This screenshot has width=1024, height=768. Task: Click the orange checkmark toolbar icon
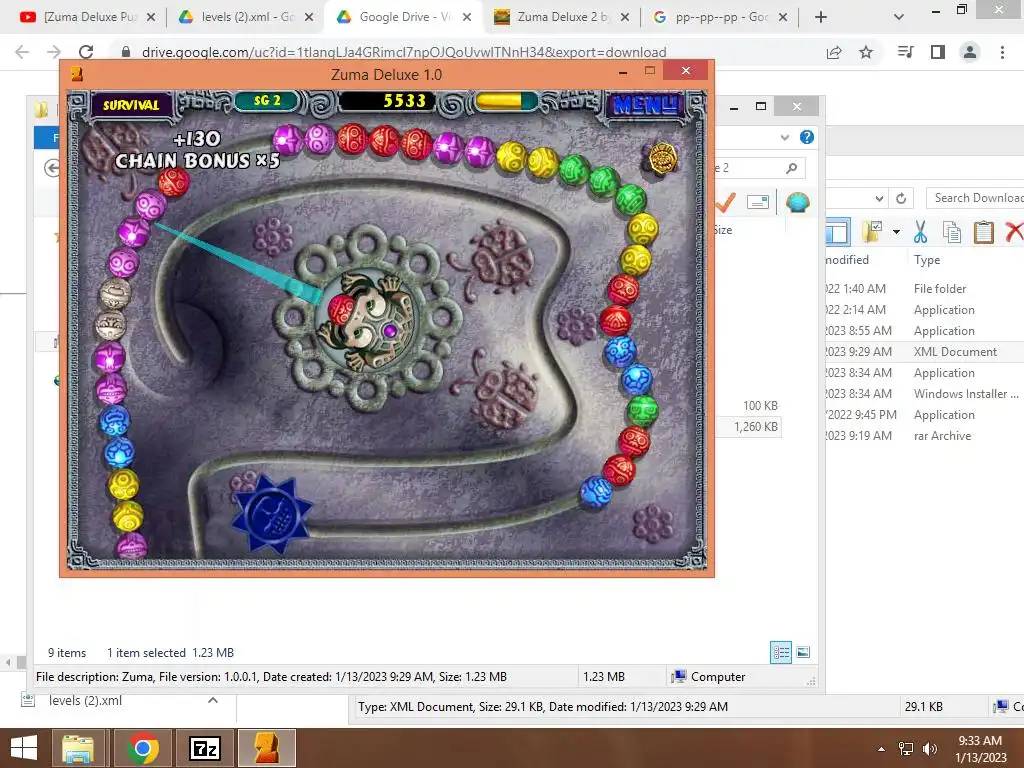tap(725, 202)
